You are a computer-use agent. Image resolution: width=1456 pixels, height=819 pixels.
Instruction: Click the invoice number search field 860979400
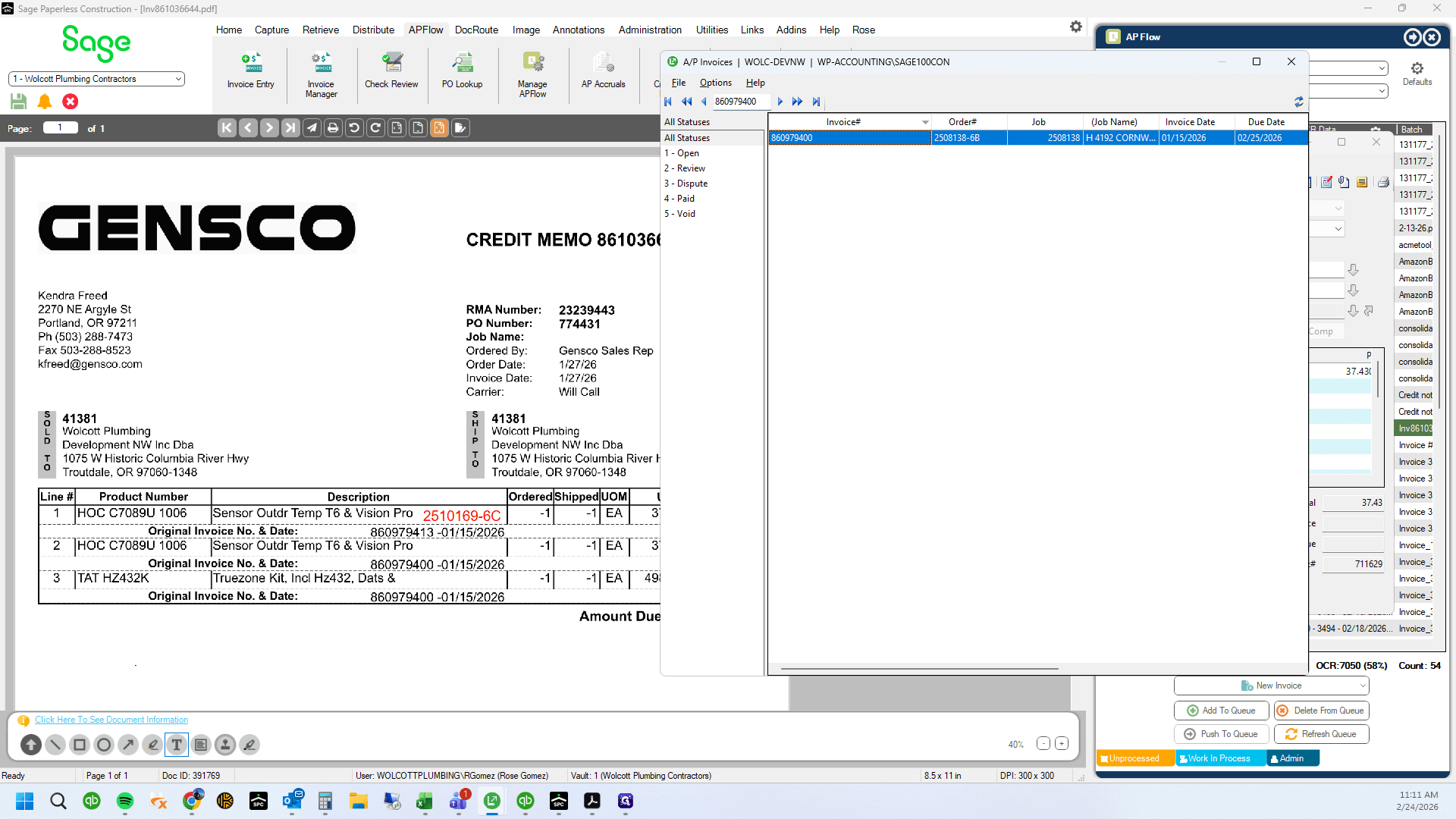[741, 102]
